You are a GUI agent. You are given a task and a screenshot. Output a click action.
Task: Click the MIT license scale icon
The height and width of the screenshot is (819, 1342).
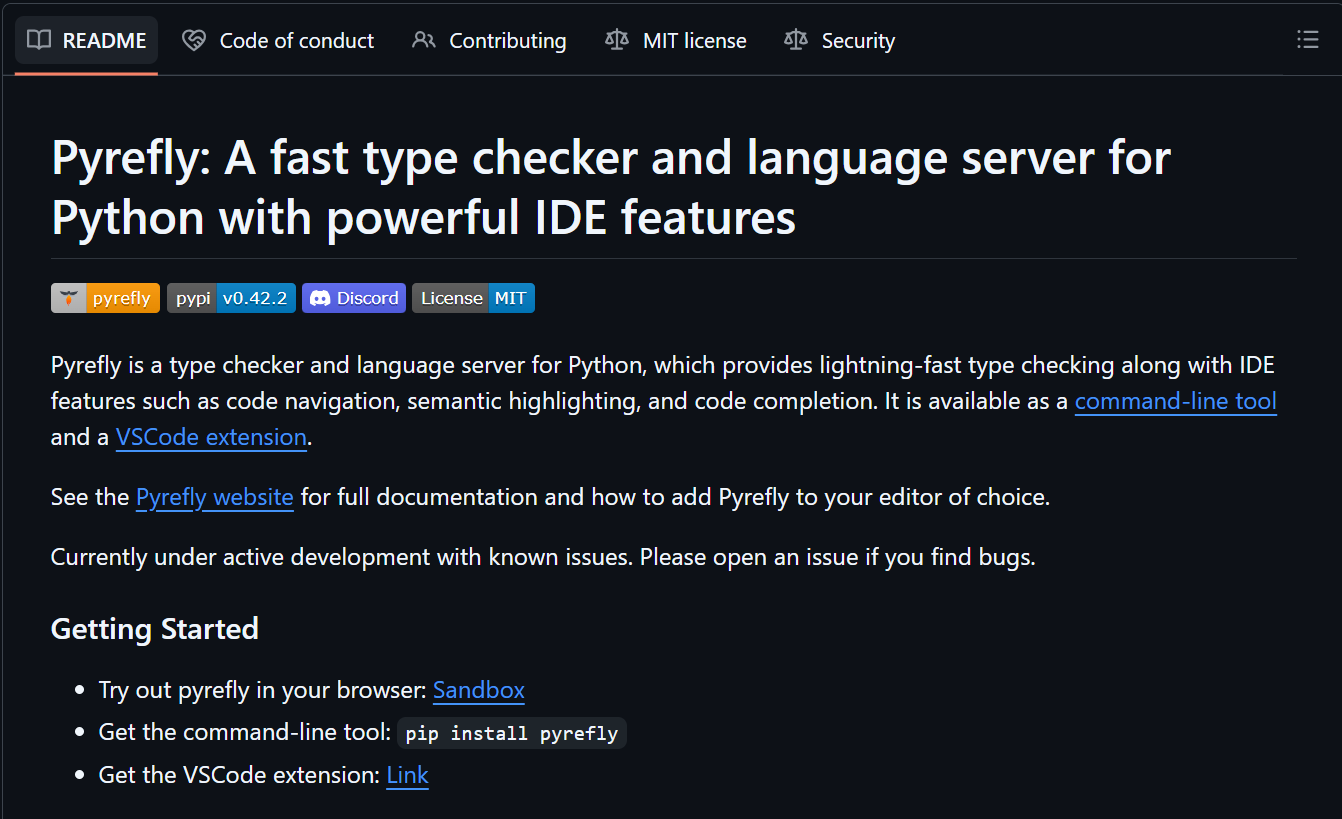[x=617, y=40]
